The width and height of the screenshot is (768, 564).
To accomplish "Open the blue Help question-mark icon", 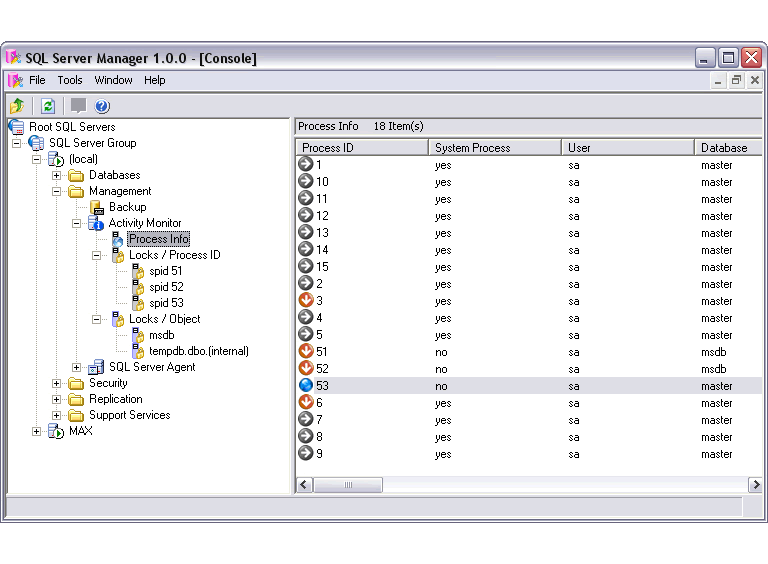I will [102, 106].
